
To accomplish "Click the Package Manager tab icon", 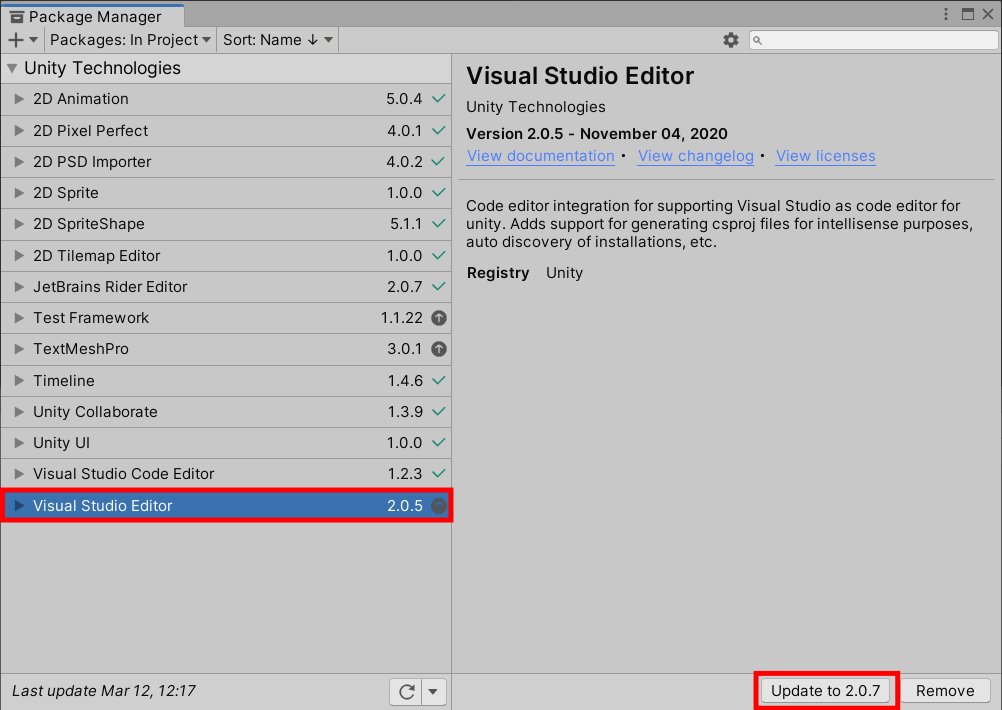I will [x=17, y=17].
